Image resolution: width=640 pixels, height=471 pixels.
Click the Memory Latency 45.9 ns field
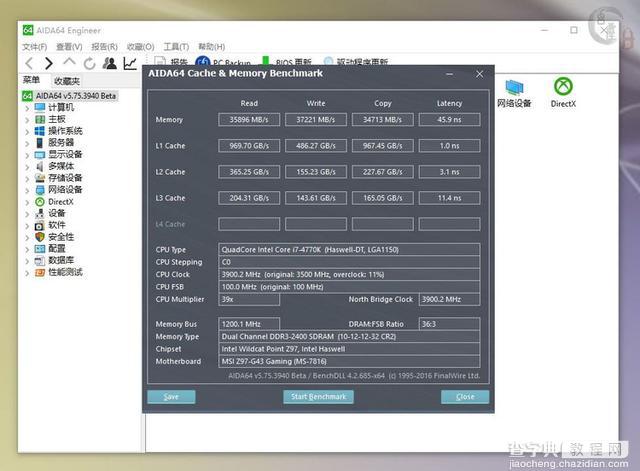point(449,120)
